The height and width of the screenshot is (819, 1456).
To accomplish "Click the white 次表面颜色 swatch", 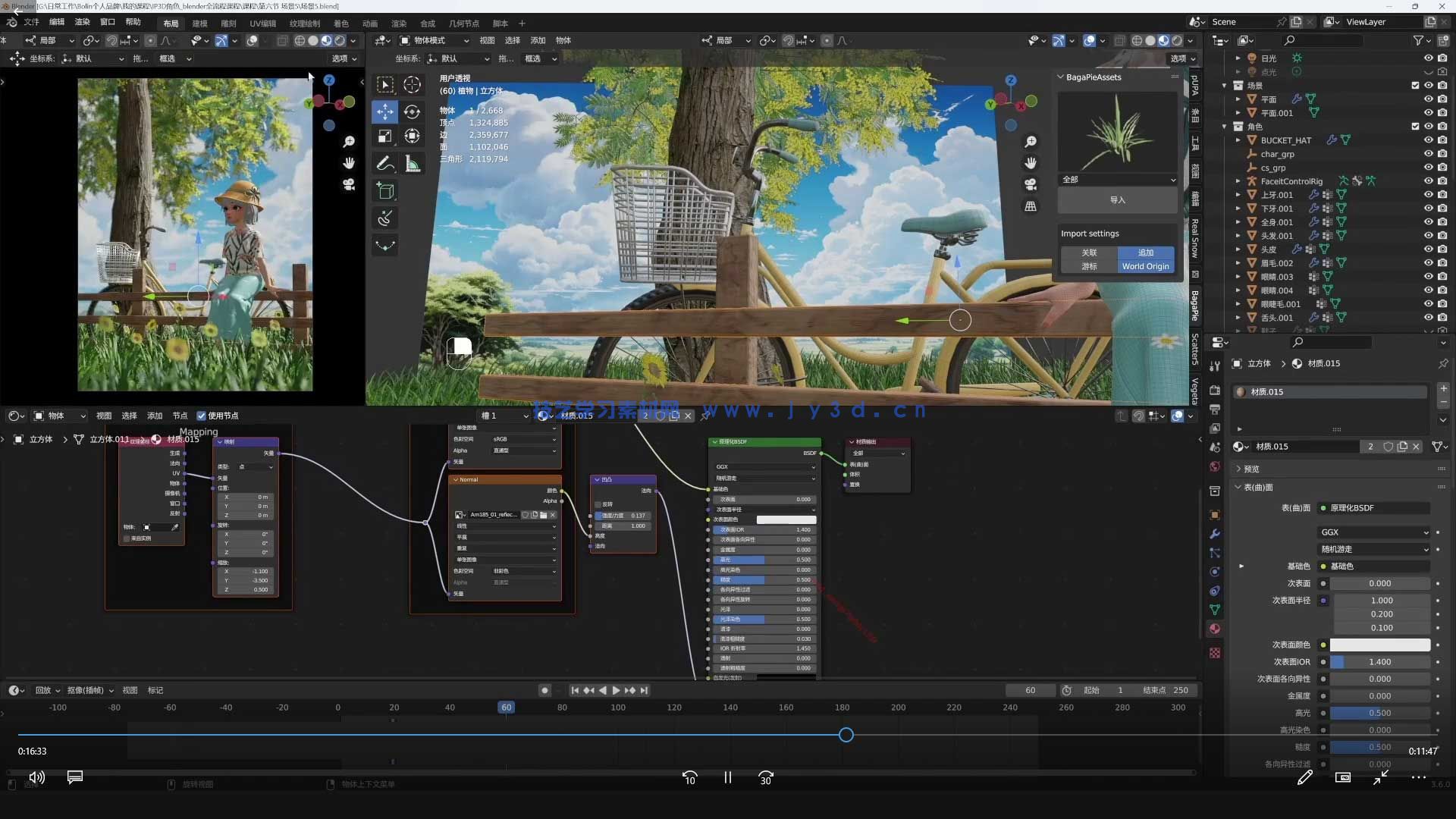I will pyautogui.click(x=1379, y=645).
